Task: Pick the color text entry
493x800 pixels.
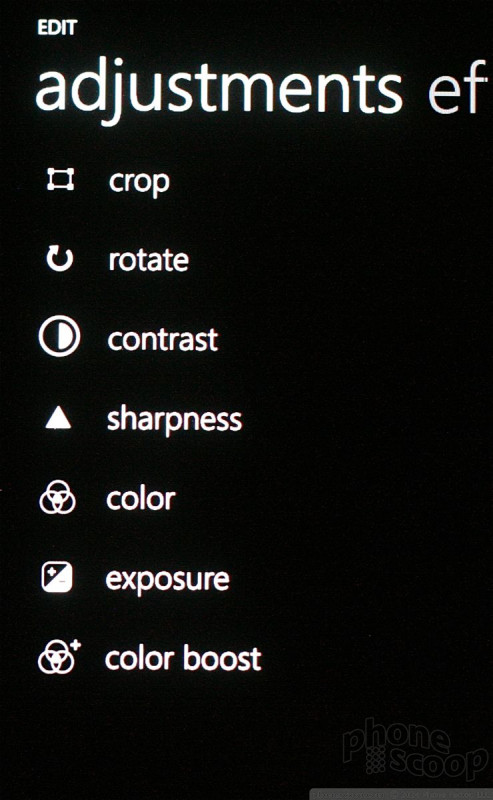Action: 141,498
